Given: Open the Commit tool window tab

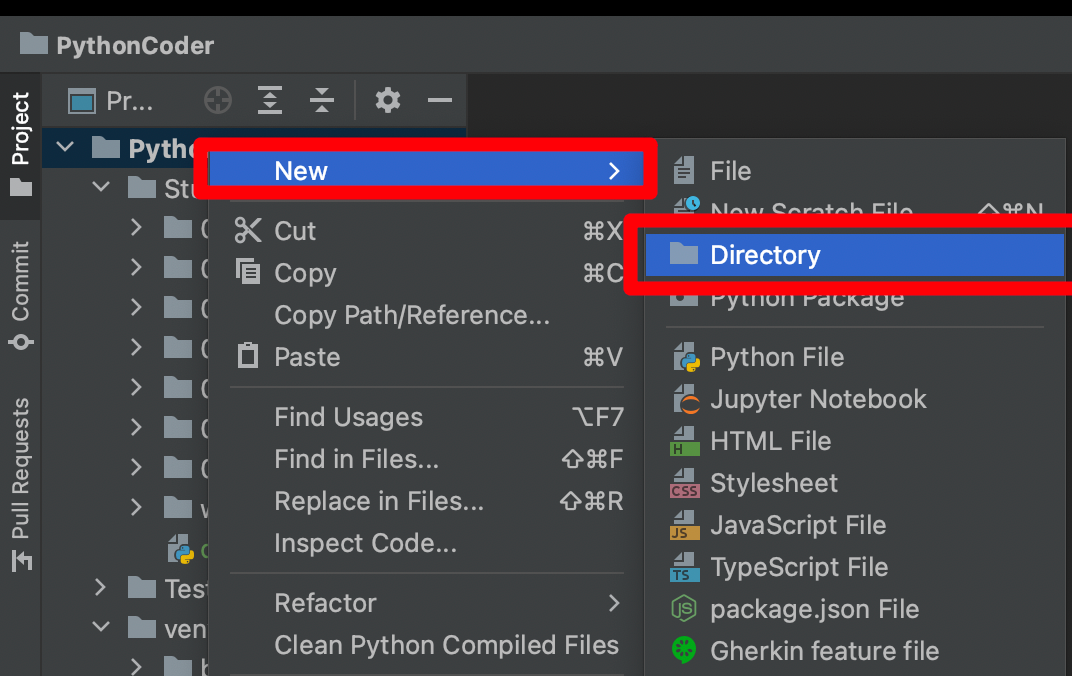Looking at the screenshot, I should point(21,295).
